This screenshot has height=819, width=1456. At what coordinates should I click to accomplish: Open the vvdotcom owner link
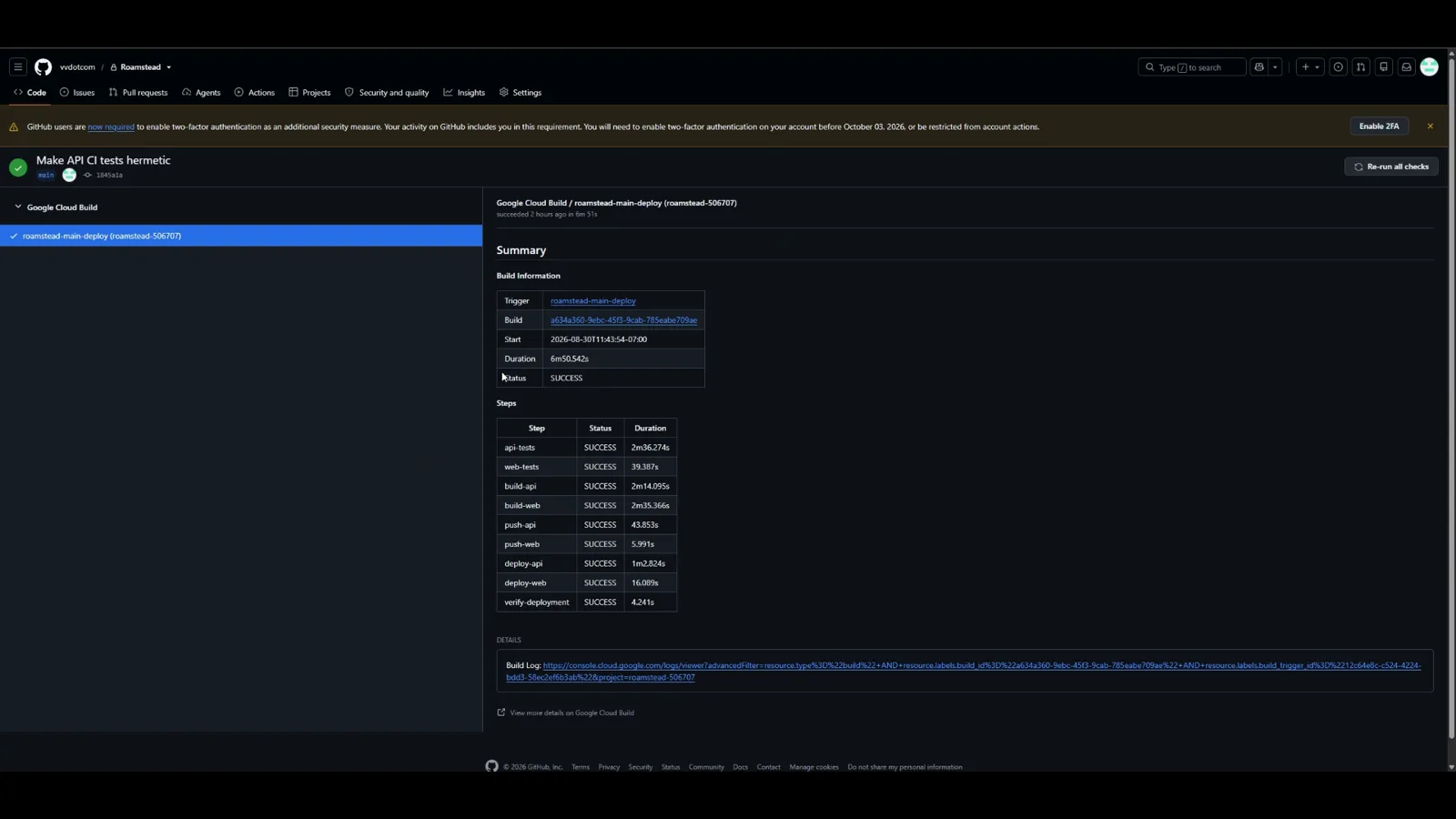(77, 67)
